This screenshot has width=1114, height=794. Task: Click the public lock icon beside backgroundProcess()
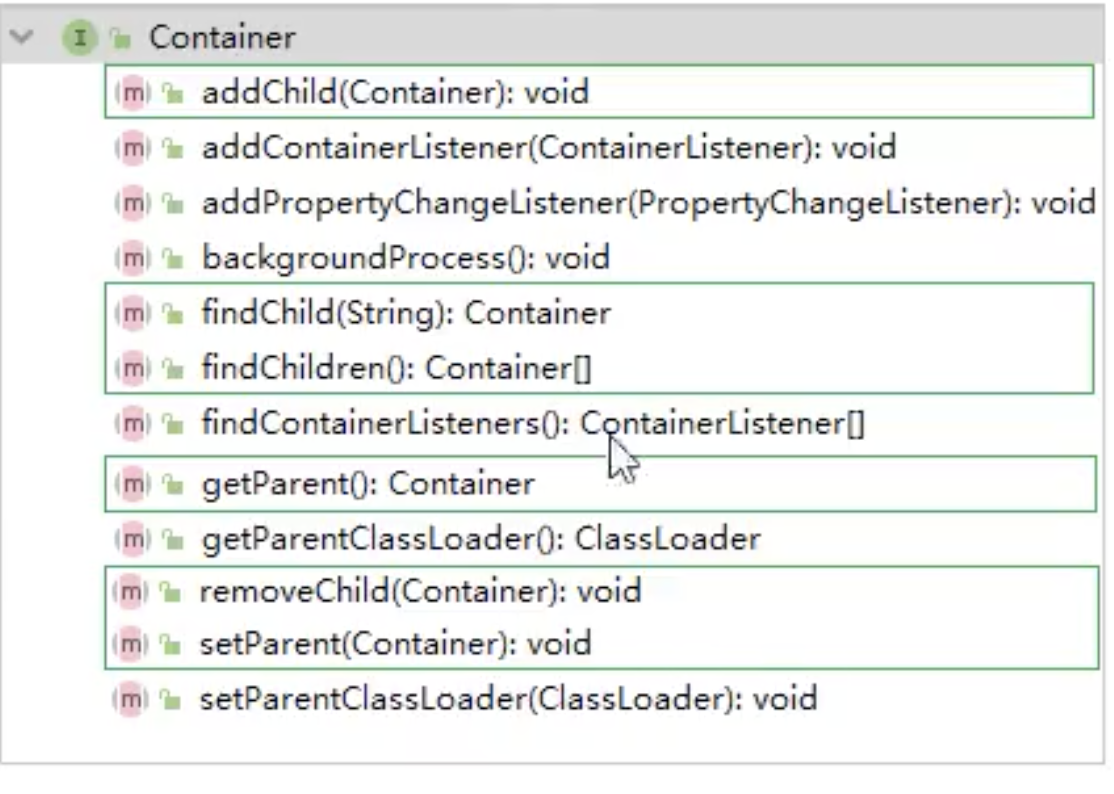tap(173, 259)
